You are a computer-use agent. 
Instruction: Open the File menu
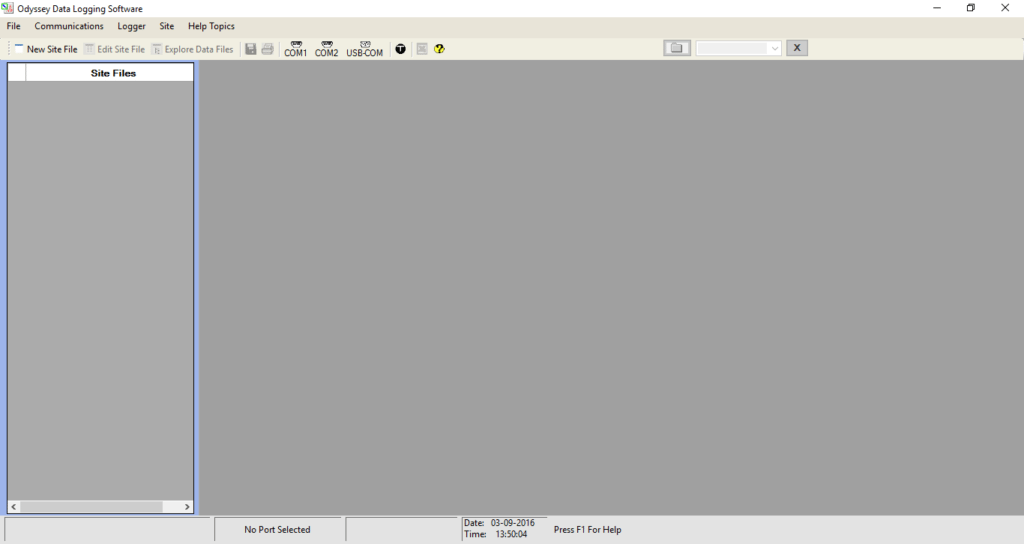(13, 26)
